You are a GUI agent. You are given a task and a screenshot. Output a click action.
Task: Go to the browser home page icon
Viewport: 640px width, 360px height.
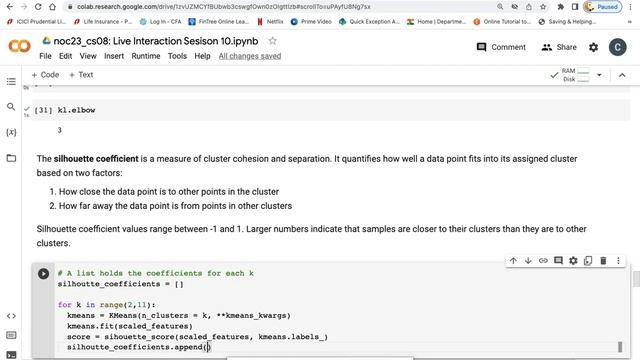coord(52,7)
